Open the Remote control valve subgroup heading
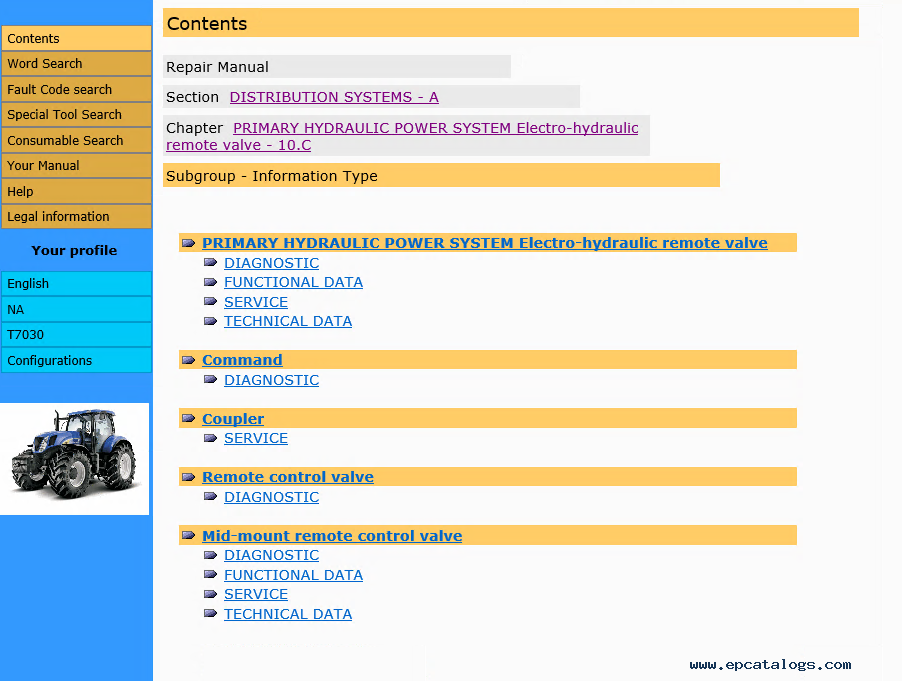The width and height of the screenshot is (902, 681). pyautogui.click(x=288, y=477)
